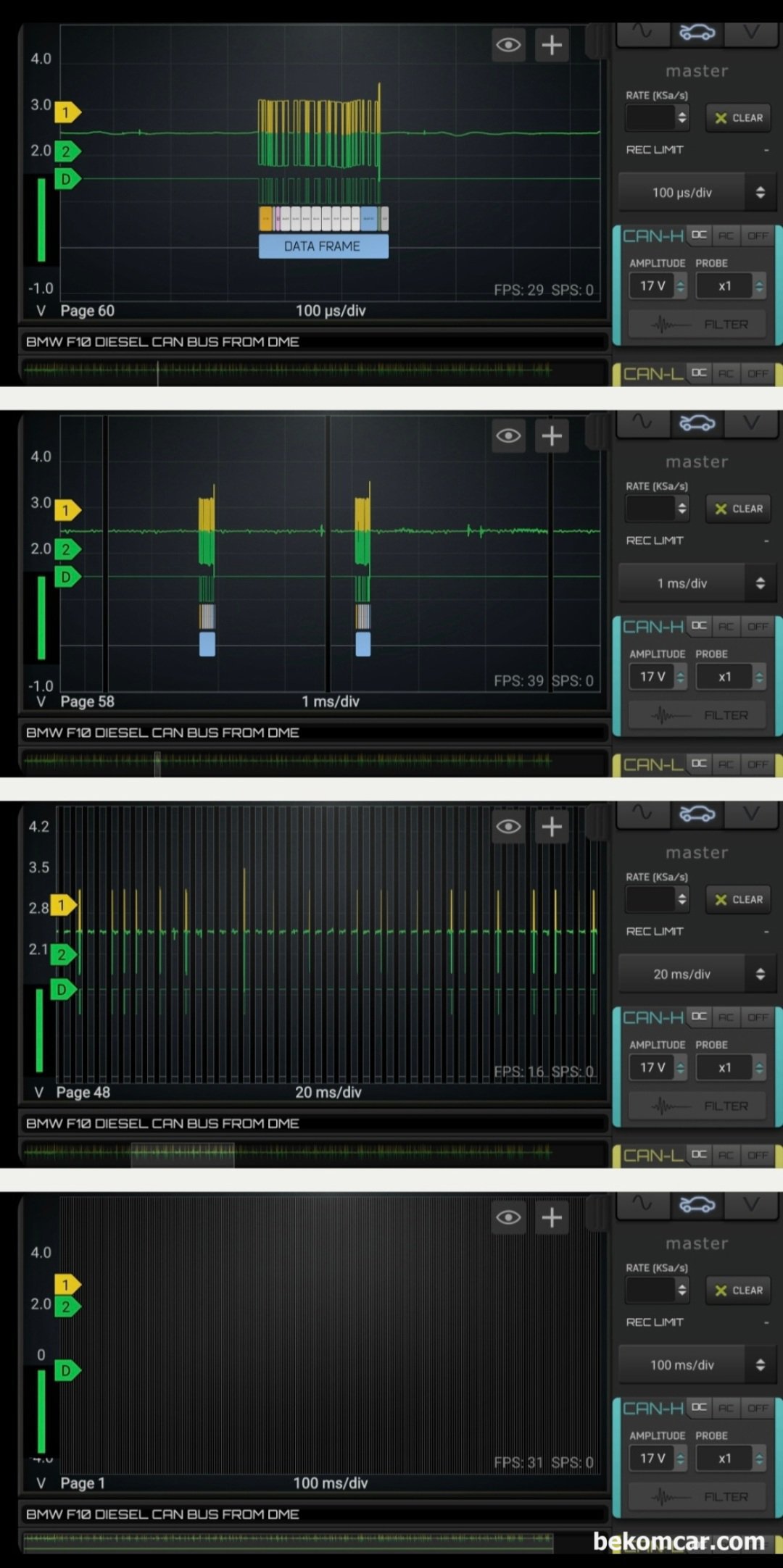The image size is (783, 1568).
Task: Select yellow channel 1 marker in Page 60 scope
Action: (67, 112)
